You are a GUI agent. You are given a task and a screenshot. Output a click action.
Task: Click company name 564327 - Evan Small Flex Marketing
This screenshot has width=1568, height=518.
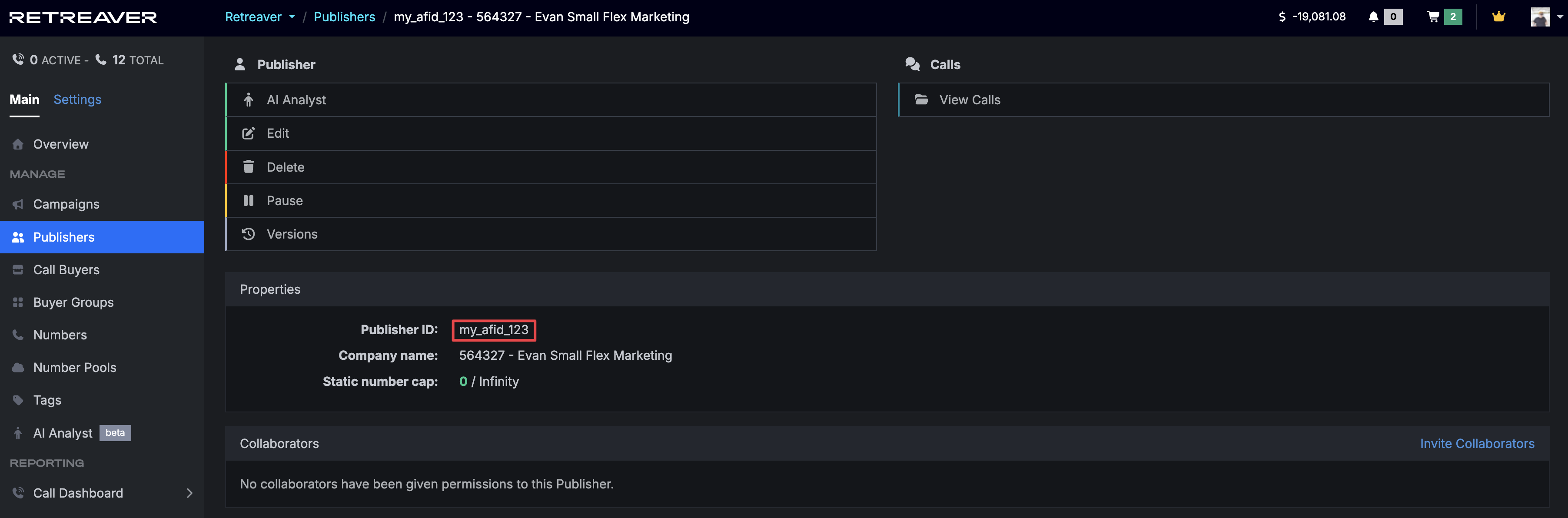pos(565,355)
